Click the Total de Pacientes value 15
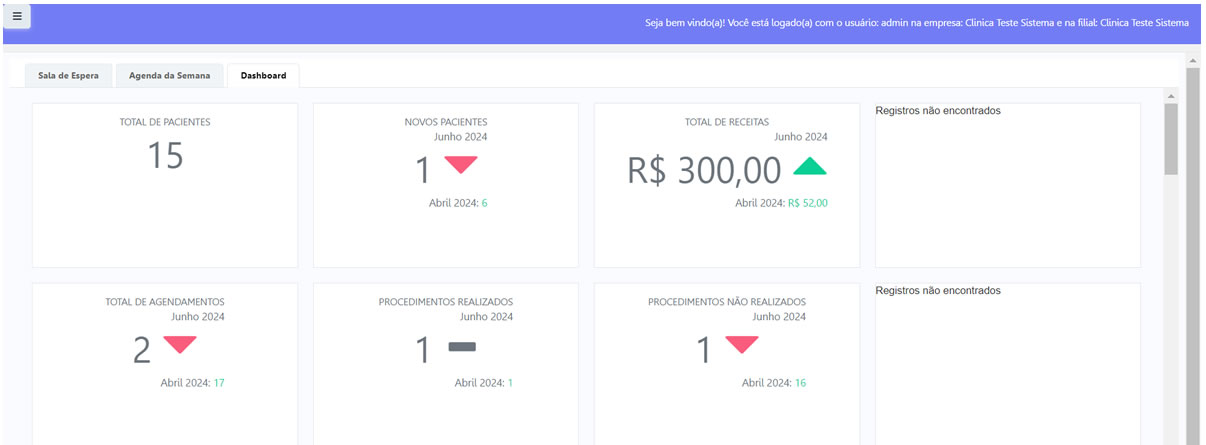The image size is (1206, 445). tap(166, 156)
